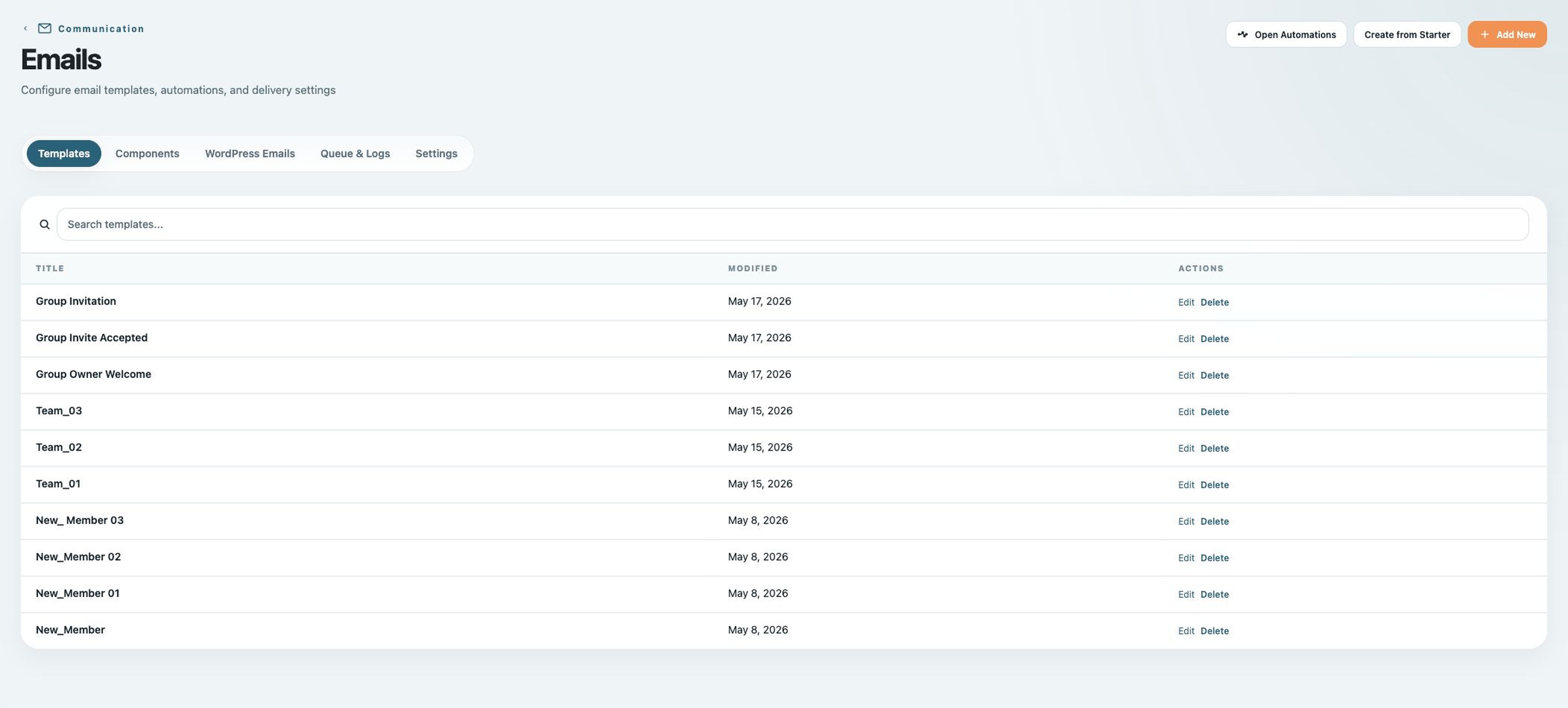The height and width of the screenshot is (708, 1568).
Task: Select the New_Member 01 title
Action: (x=77, y=594)
